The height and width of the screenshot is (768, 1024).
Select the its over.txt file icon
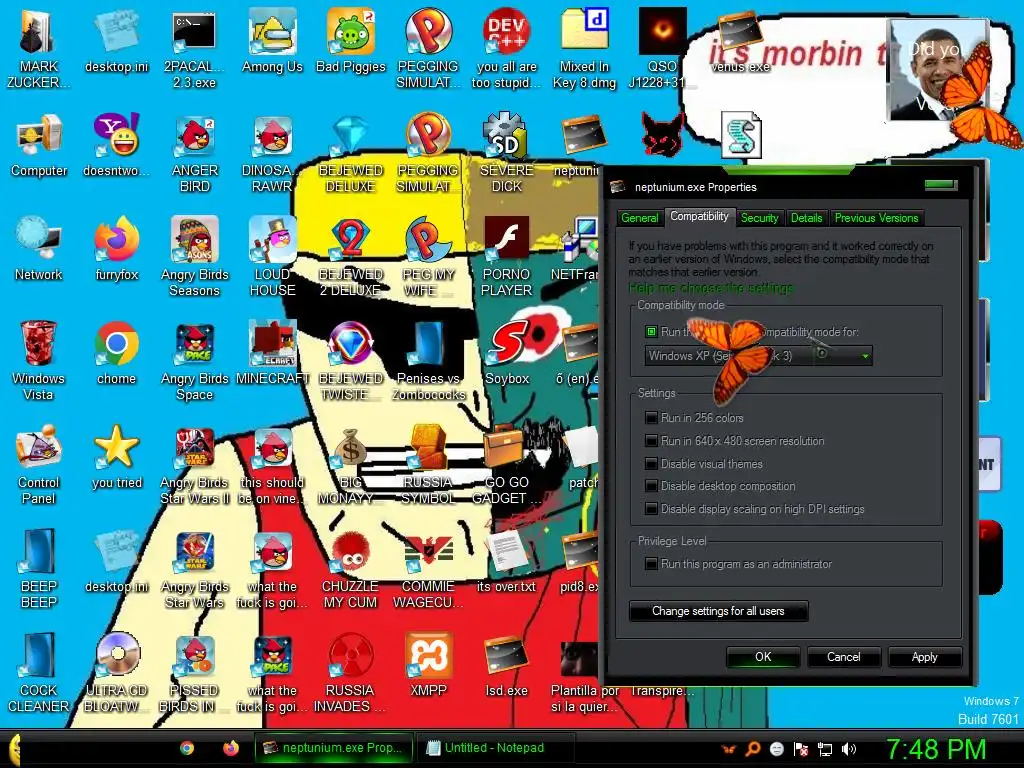(507, 562)
